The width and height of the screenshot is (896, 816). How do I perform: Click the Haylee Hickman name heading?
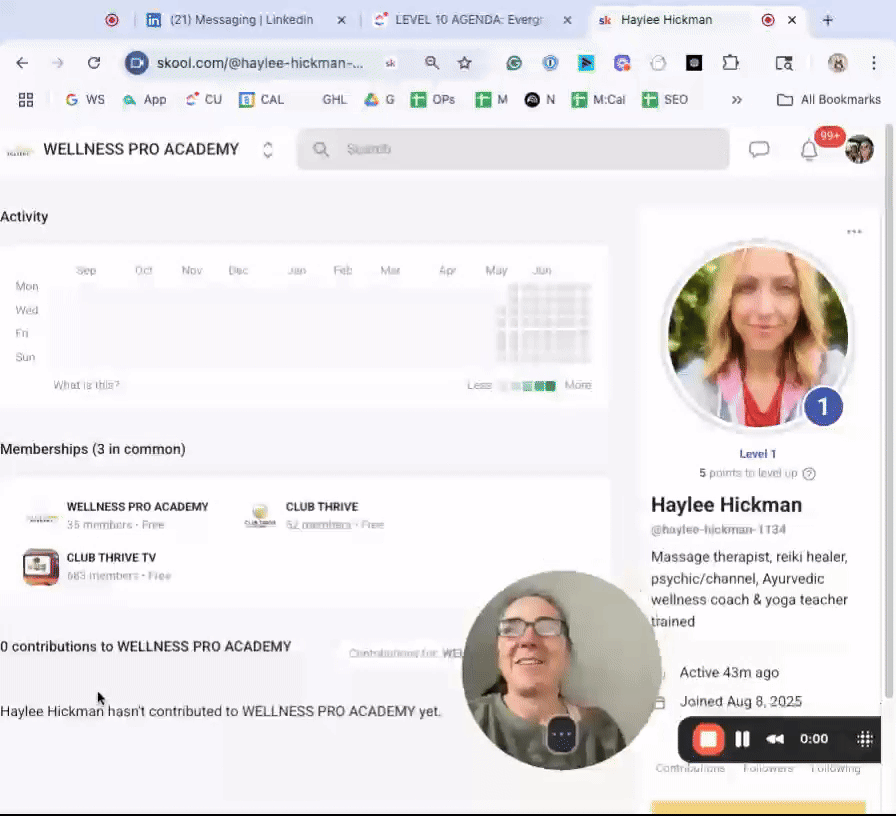[x=726, y=505]
